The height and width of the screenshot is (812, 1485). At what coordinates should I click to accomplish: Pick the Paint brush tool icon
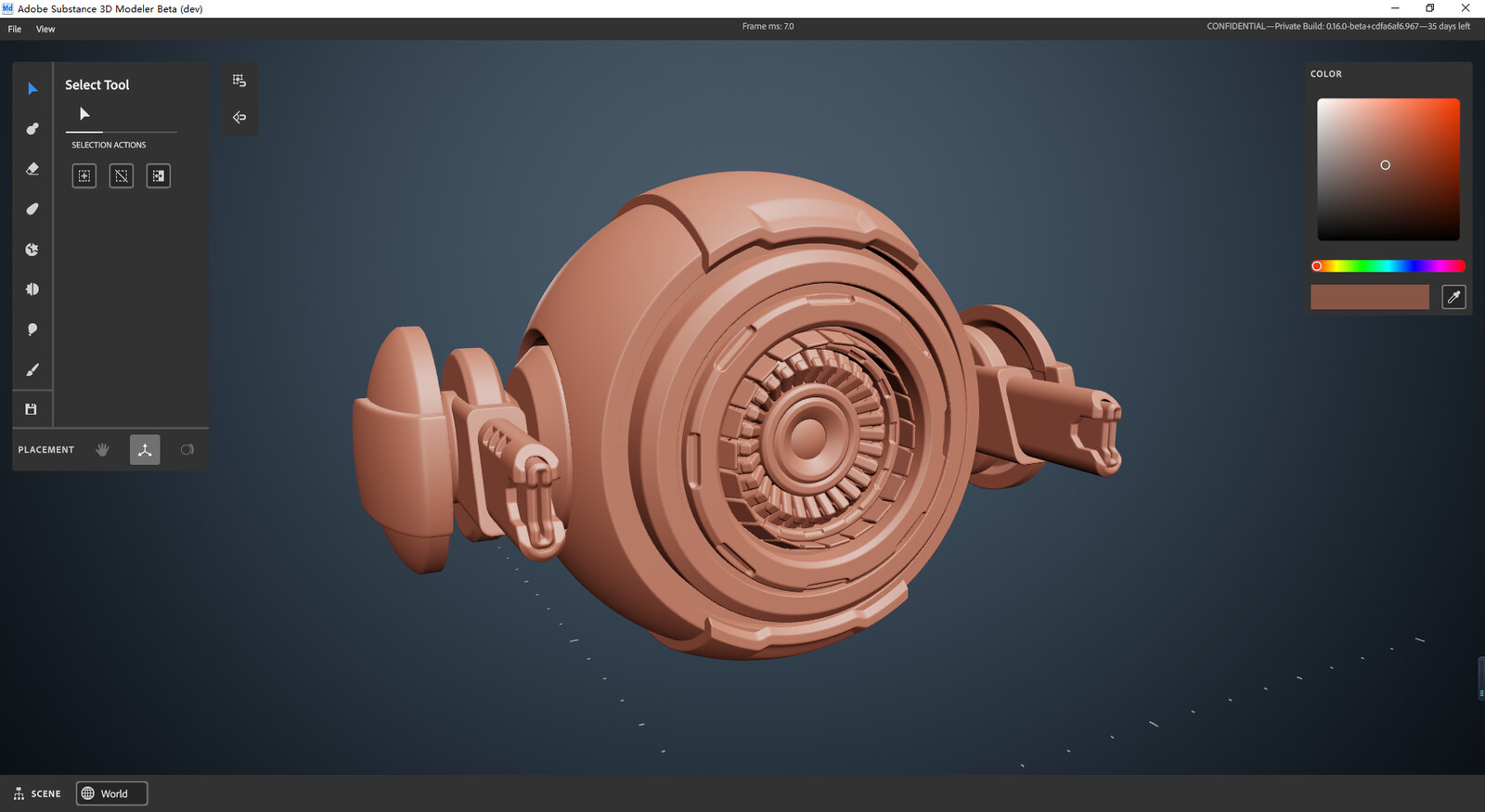pos(32,369)
